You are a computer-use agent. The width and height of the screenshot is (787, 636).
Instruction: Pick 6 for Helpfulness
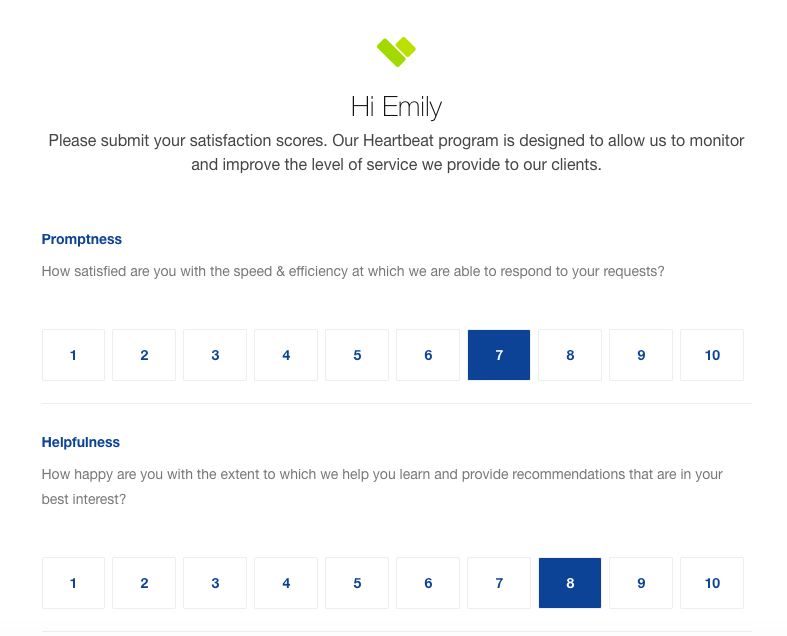[x=428, y=583]
